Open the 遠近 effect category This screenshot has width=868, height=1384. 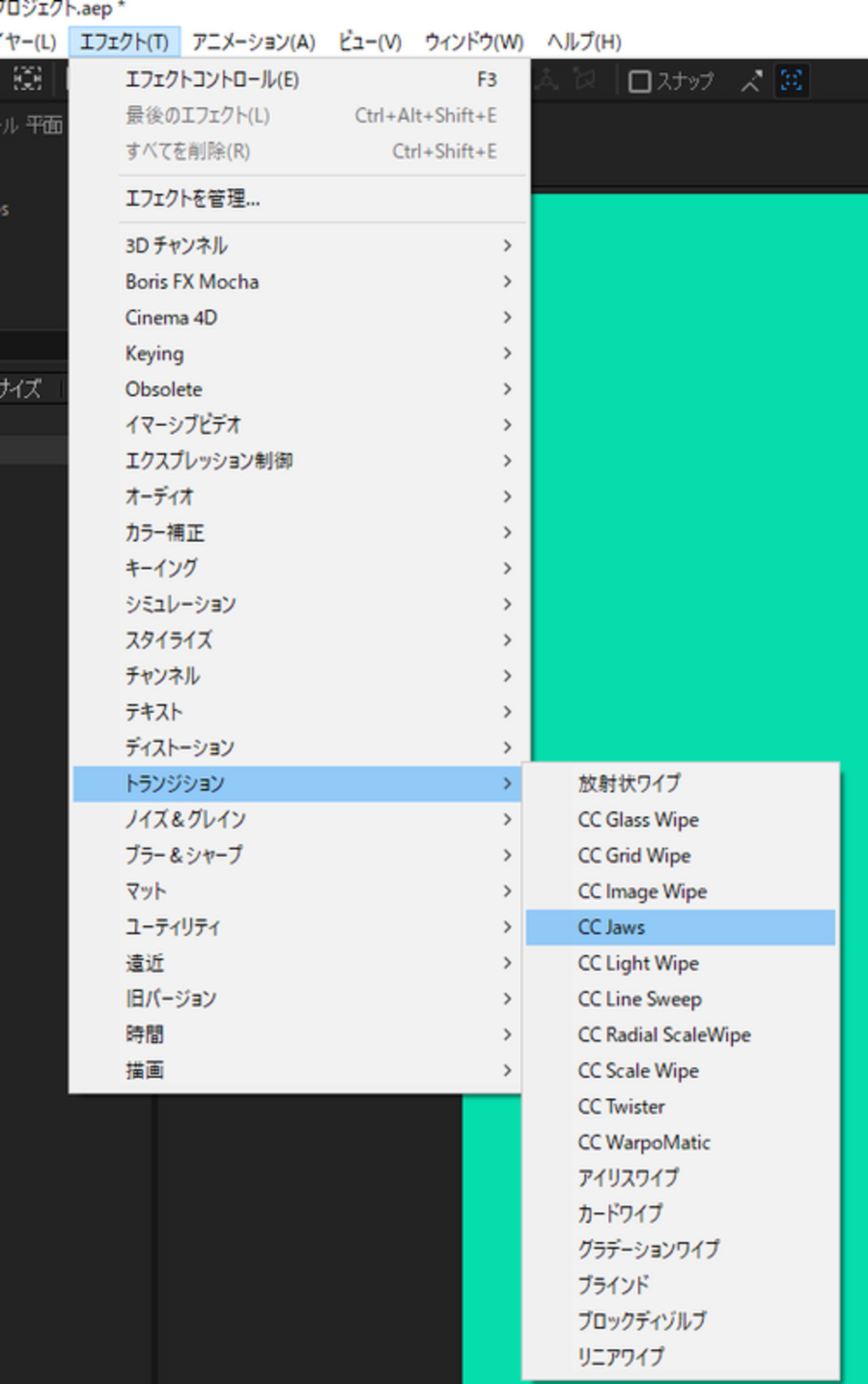coord(296,964)
